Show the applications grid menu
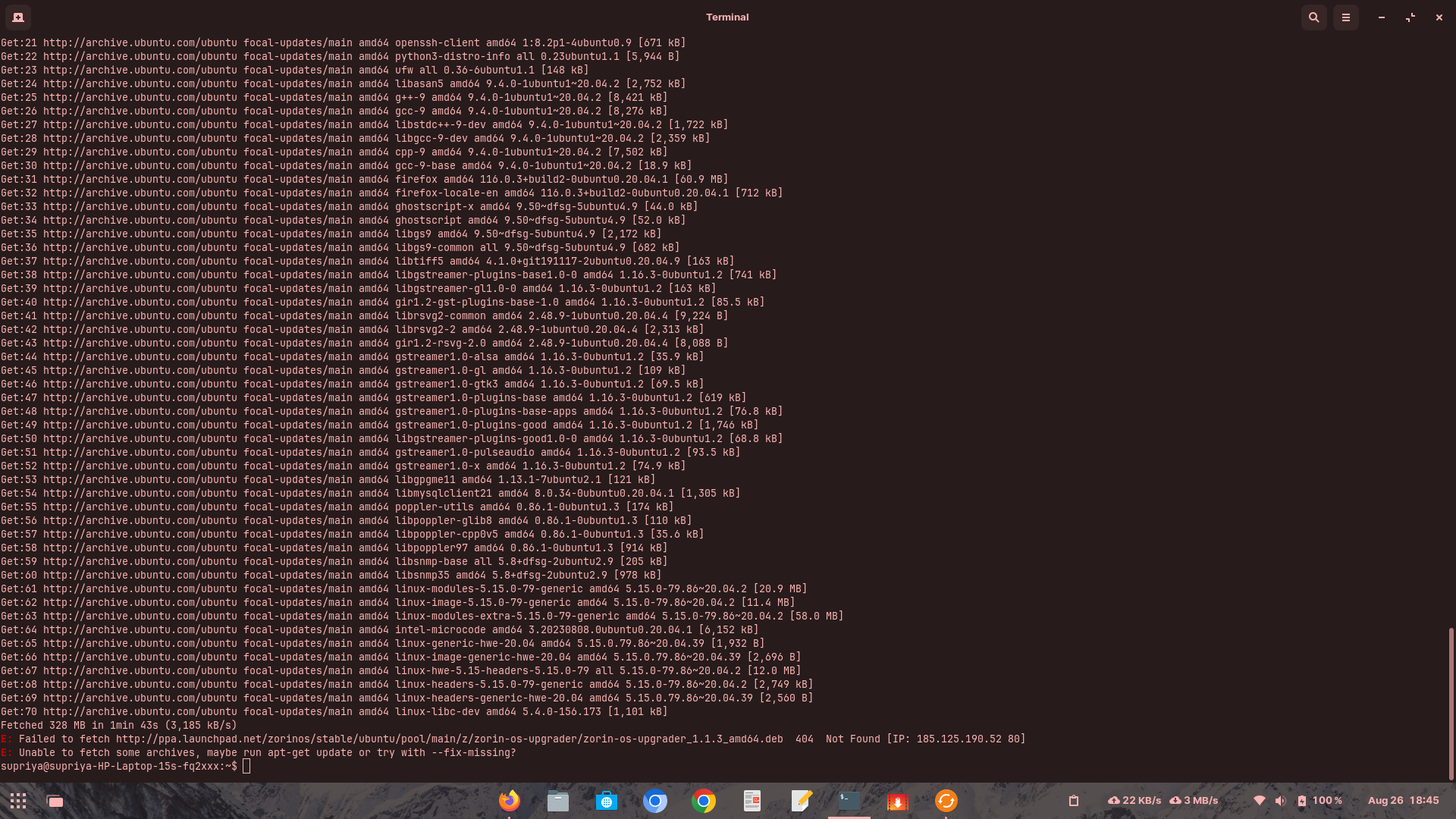This screenshot has height=819, width=1456. (x=18, y=801)
